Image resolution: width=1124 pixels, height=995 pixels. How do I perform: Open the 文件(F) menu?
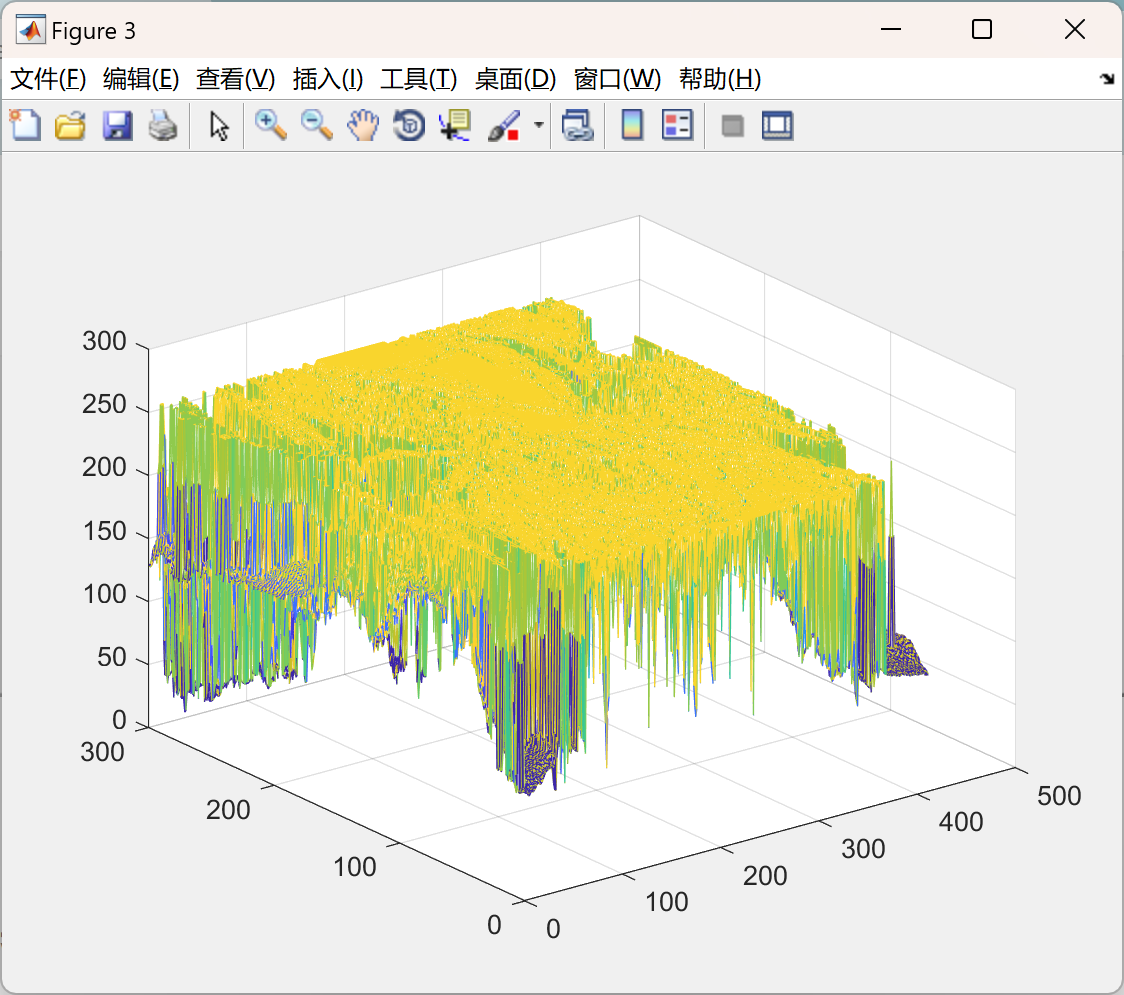click(48, 79)
